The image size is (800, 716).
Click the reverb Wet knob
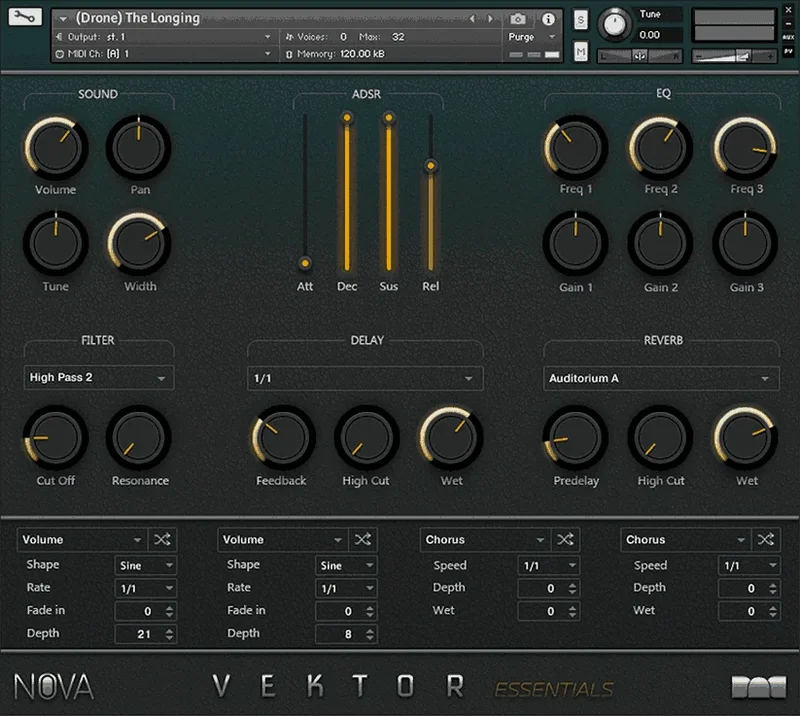pyautogui.click(x=745, y=437)
